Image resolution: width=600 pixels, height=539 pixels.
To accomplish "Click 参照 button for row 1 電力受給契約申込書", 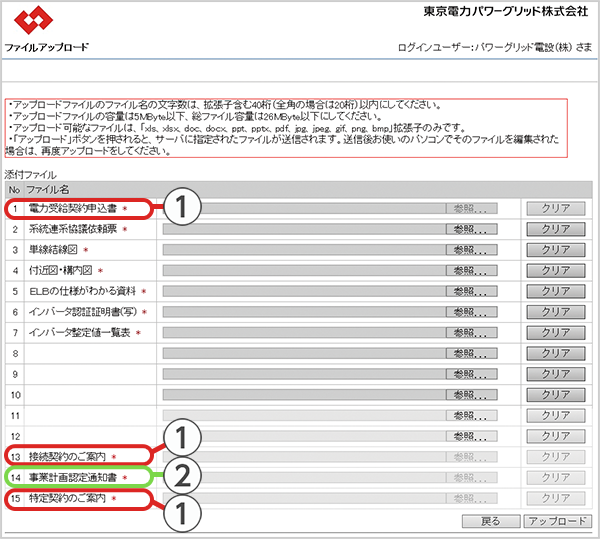I will point(471,208).
